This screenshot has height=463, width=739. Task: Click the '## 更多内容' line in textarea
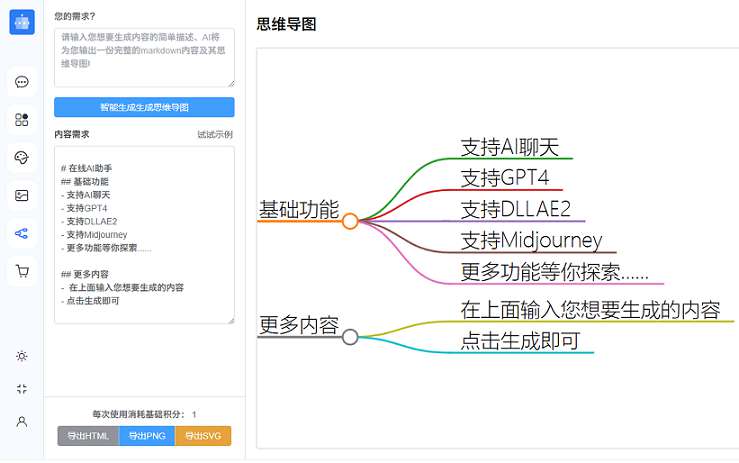pyautogui.click(x=85, y=274)
